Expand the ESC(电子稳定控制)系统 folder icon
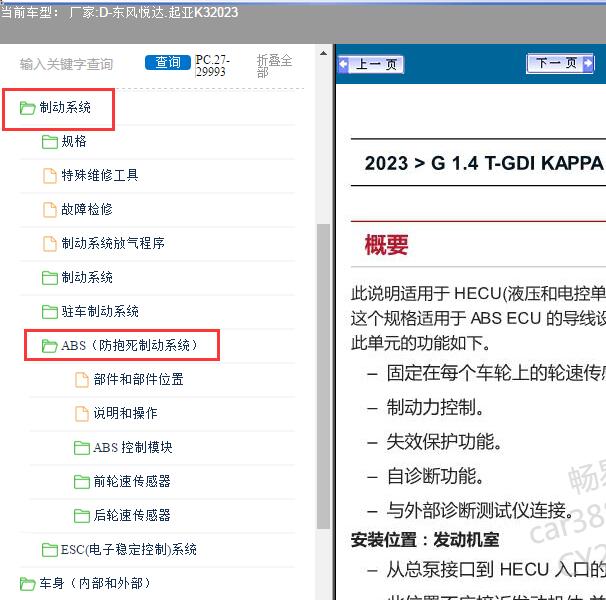 tap(49, 550)
